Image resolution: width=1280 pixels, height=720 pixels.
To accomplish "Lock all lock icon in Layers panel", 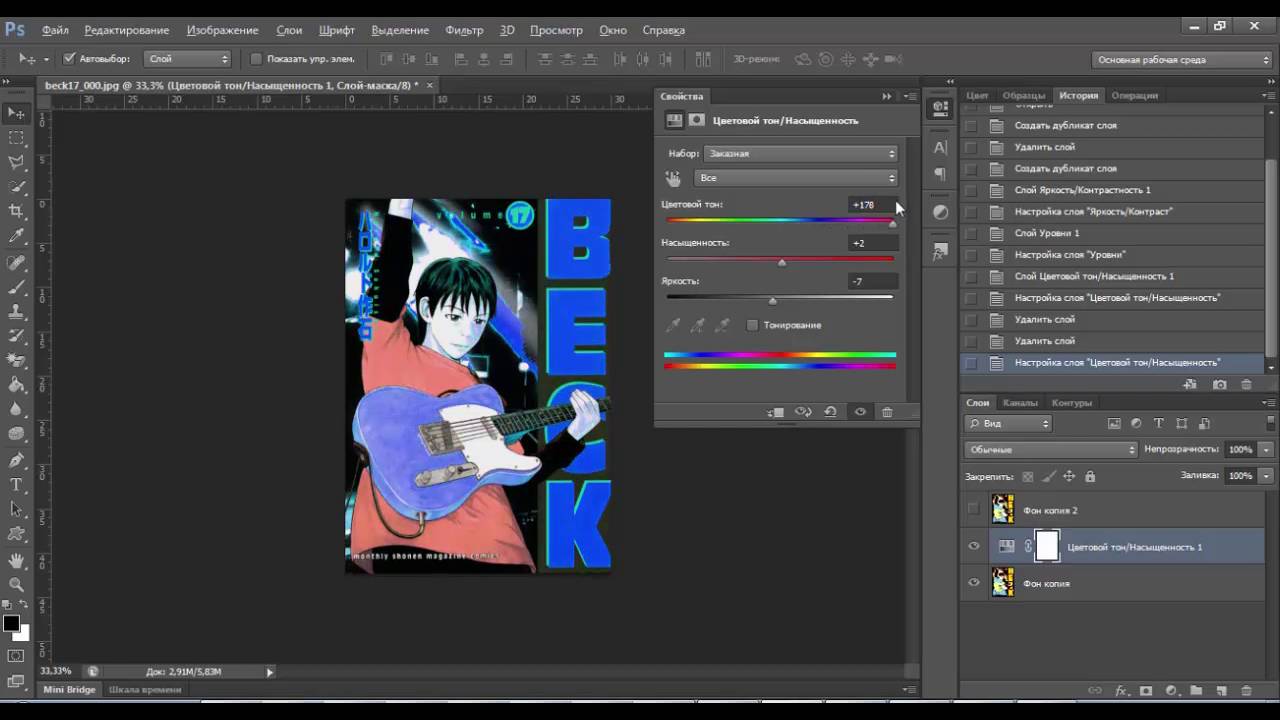I will [1090, 477].
